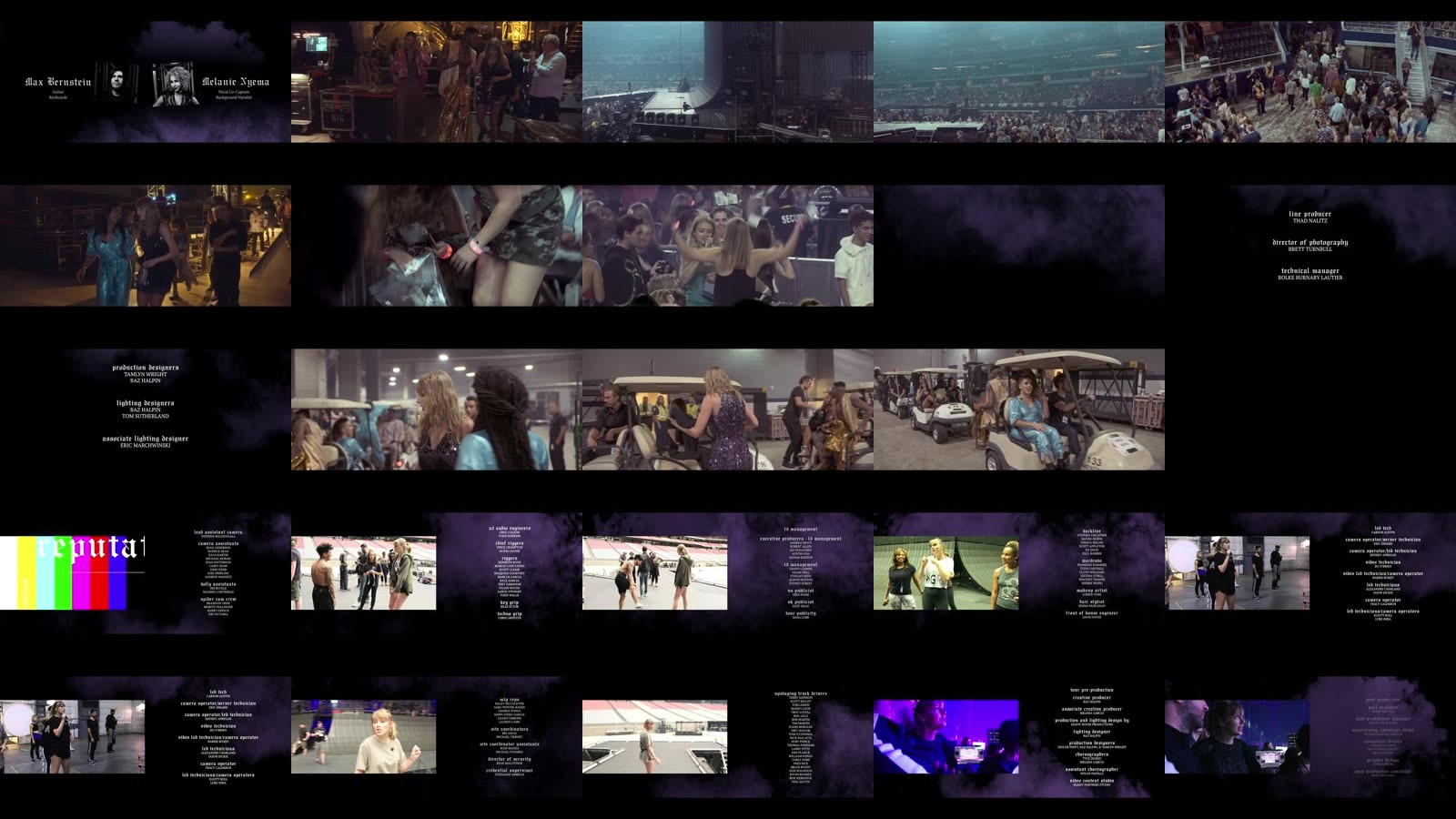The width and height of the screenshot is (1456, 819).
Task: Select the image of the woman standing on the stadium stage
Action: pyautogui.click(x=655, y=736)
